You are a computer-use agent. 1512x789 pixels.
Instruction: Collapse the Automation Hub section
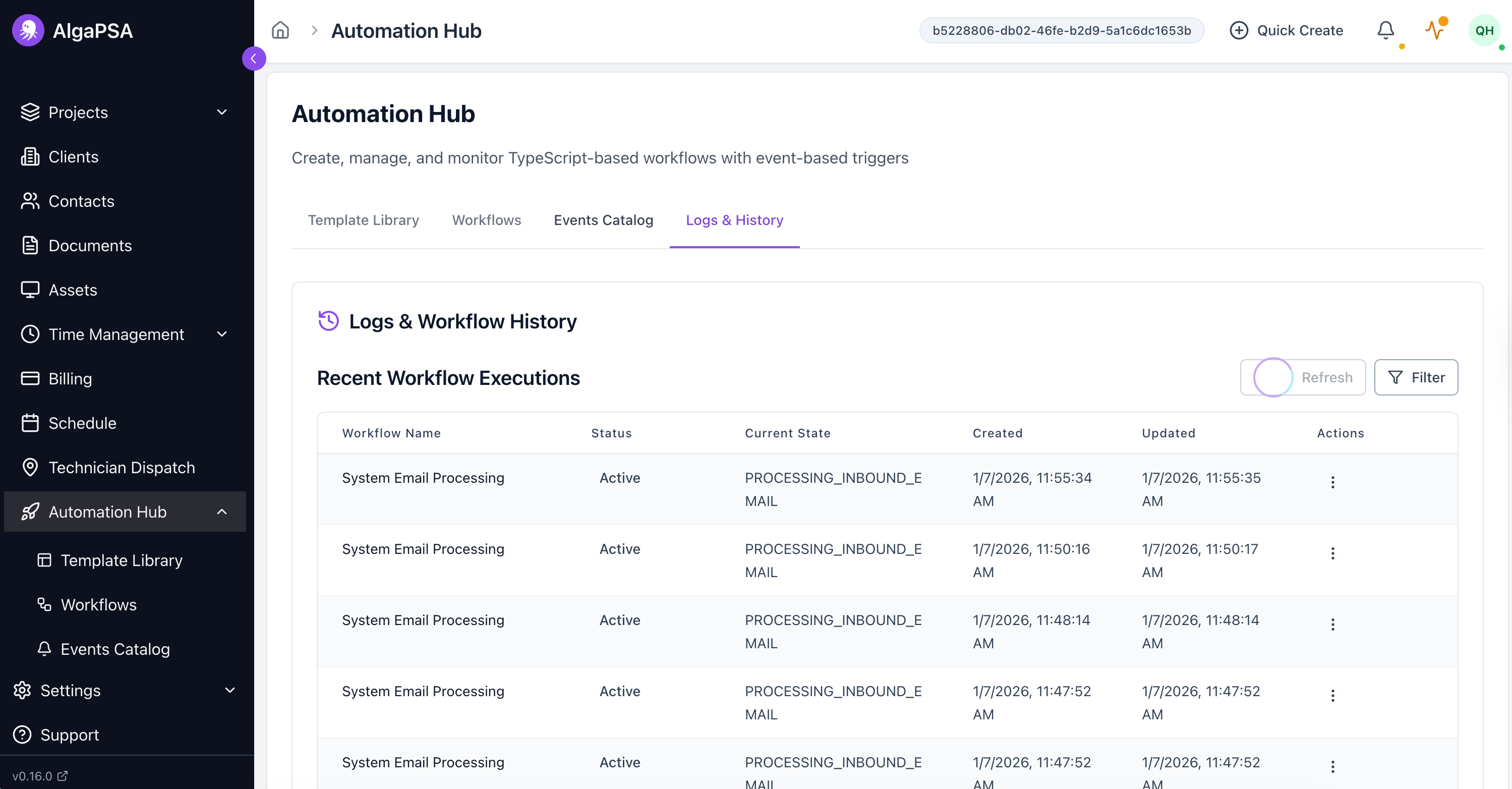pyautogui.click(x=221, y=512)
